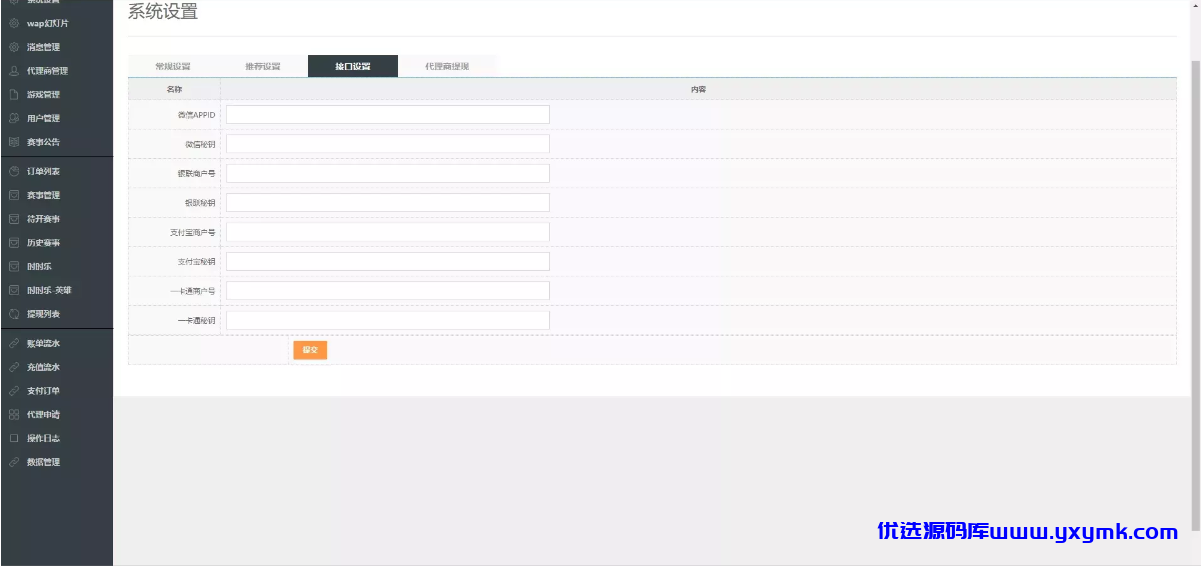Click the square icon beside 操作日志
This screenshot has width=1204, height=569.
coord(14,439)
